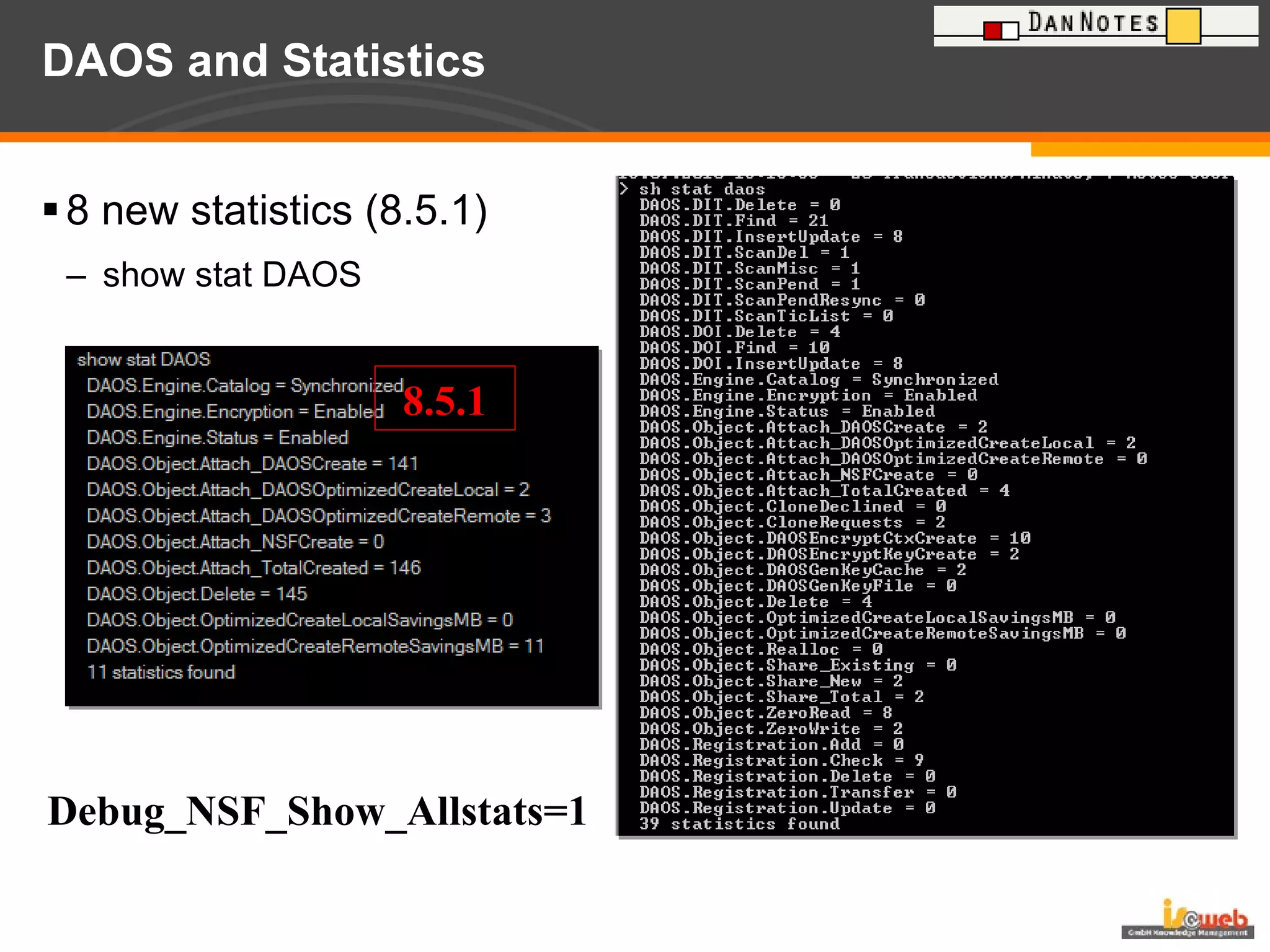Viewport: 1270px width, 952px height.
Task: Click 'DAOS.Engine.Status = Enabled' in the left console
Action: click(218, 438)
